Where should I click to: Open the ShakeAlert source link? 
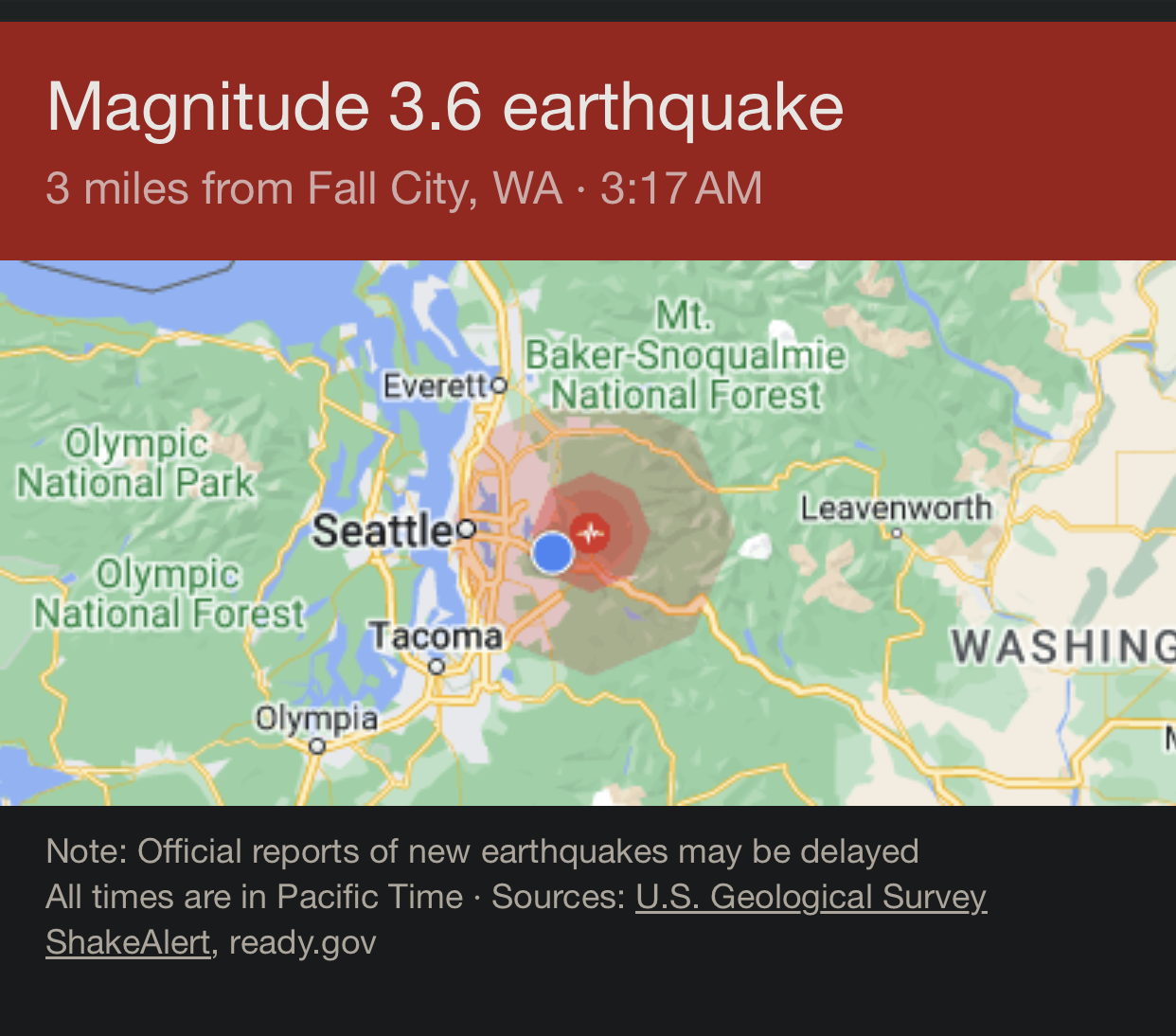click(128, 942)
